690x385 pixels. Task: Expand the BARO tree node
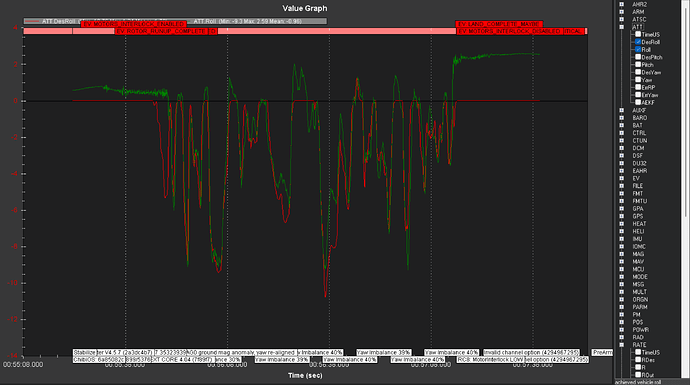coord(622,117)
